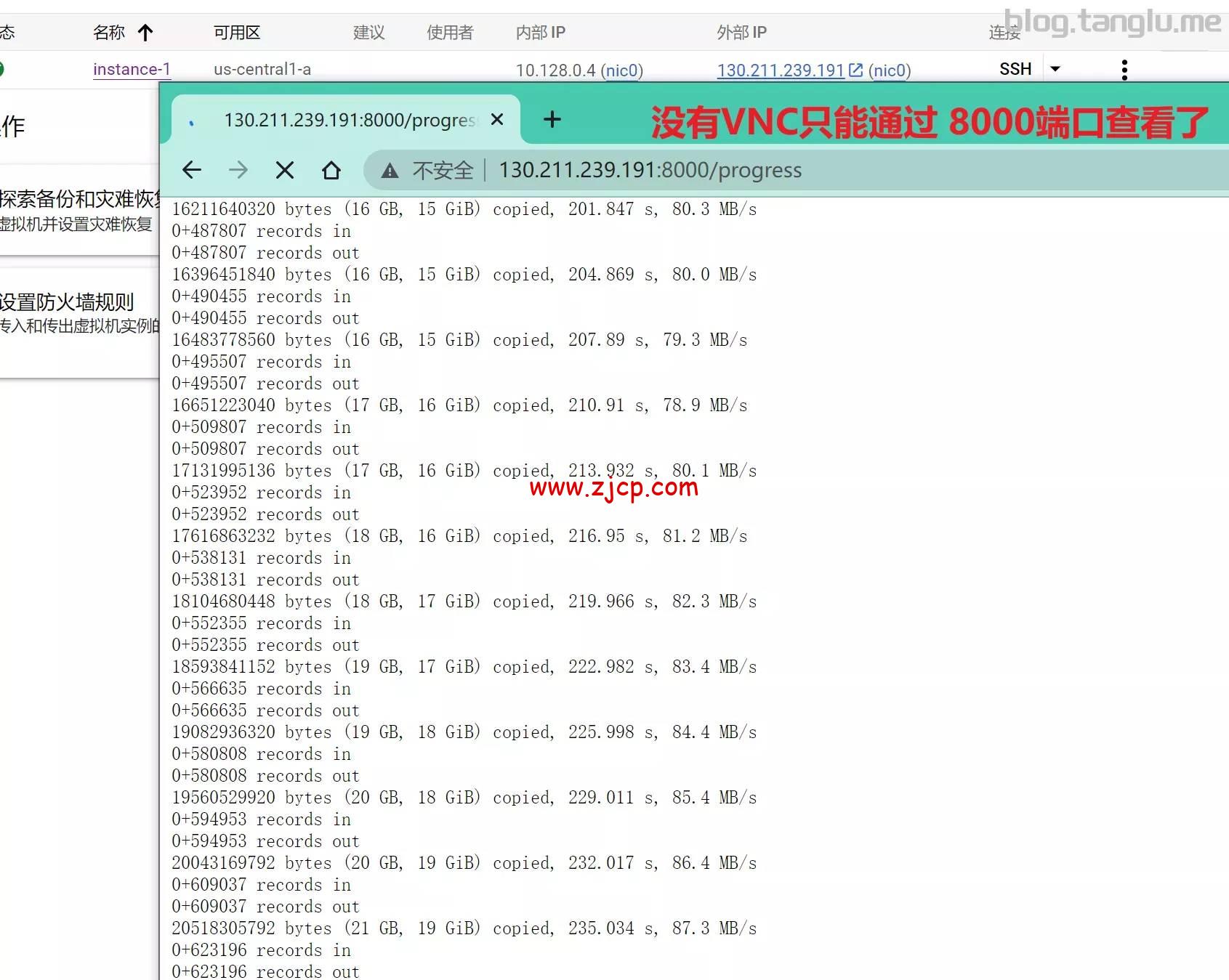Click the stop loading X icon
Image resolution: width=1229 pixels, height=980 pixels.
pyautogui.click(x=284, y=169)
